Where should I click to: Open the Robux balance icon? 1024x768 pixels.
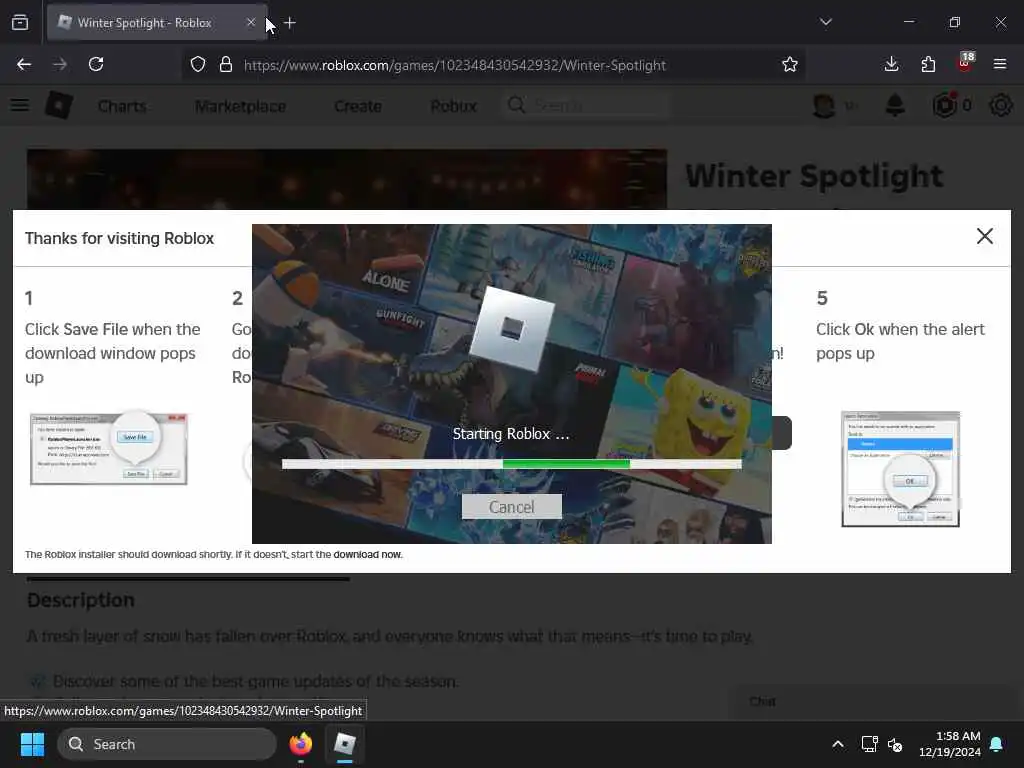coord(945,105)
